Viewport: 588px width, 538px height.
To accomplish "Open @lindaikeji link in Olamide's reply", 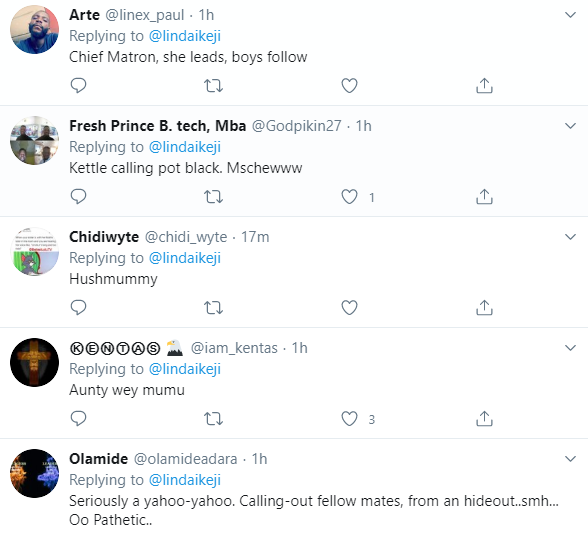I will click(x=185, y=480).
